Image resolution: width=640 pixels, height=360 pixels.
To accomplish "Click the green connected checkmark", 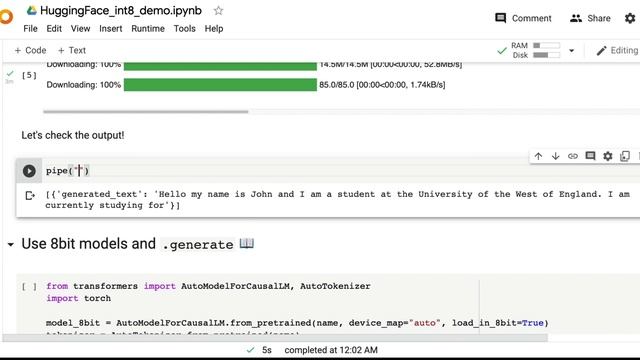I will click(502, 51).
